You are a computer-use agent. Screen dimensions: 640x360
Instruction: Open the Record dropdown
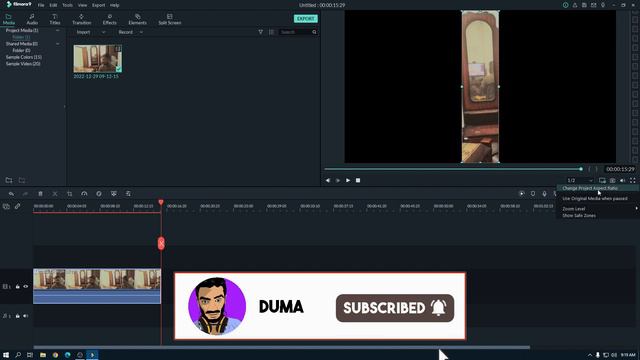point(131,32)
